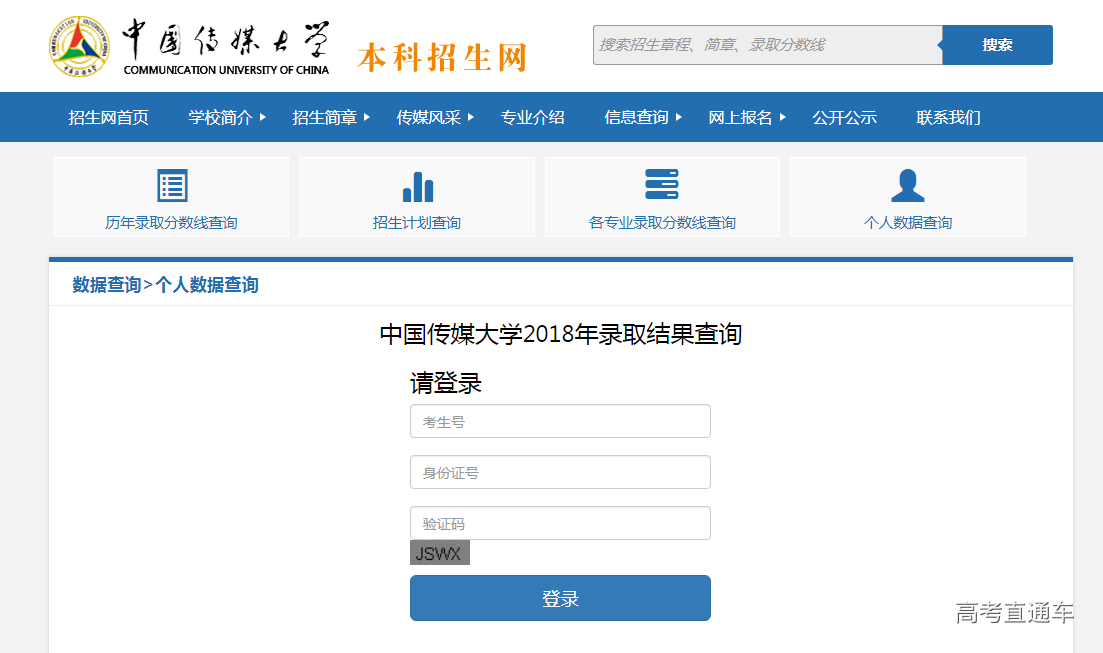This screenshot has width=1103, height=653.
Task: Open 公开公示 in the navigation bar
Action: (844, 117)
